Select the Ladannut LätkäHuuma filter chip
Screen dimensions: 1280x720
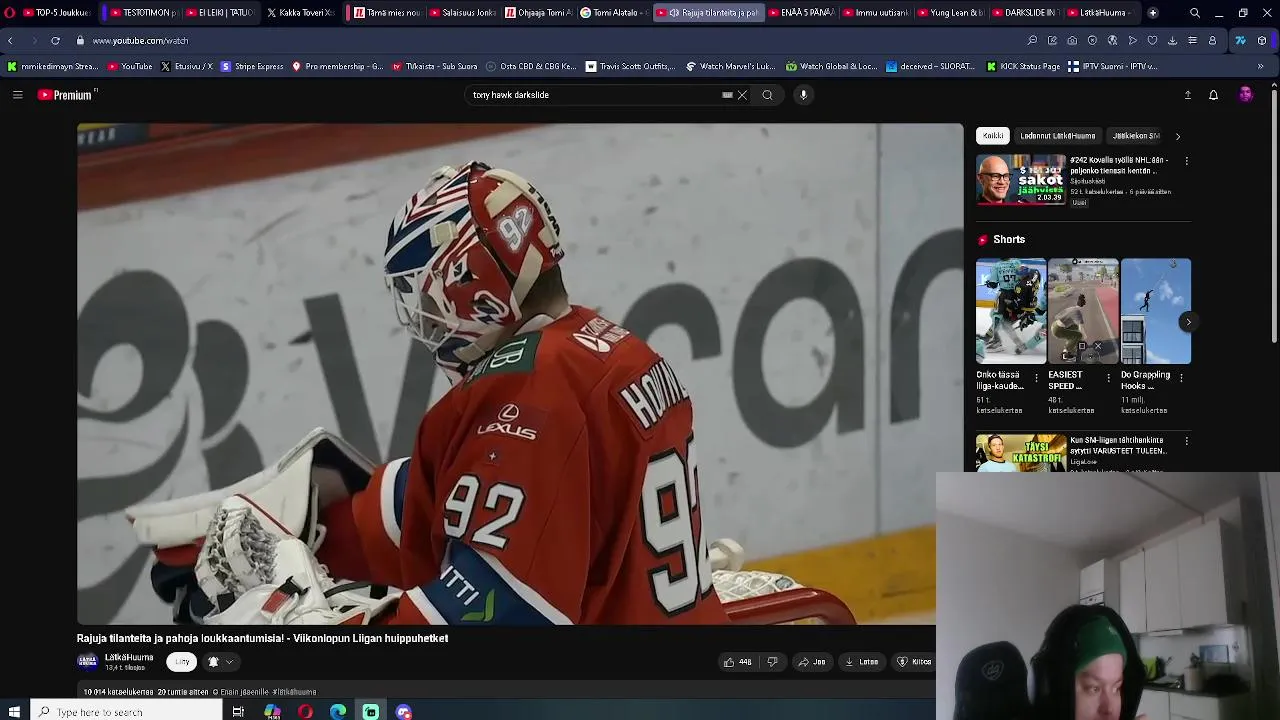(1057, 136)
